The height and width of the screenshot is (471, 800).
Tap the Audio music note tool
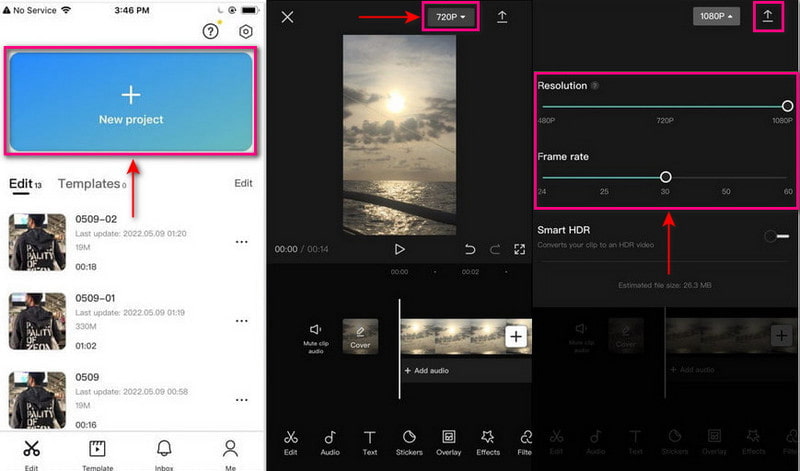[330, 442]
